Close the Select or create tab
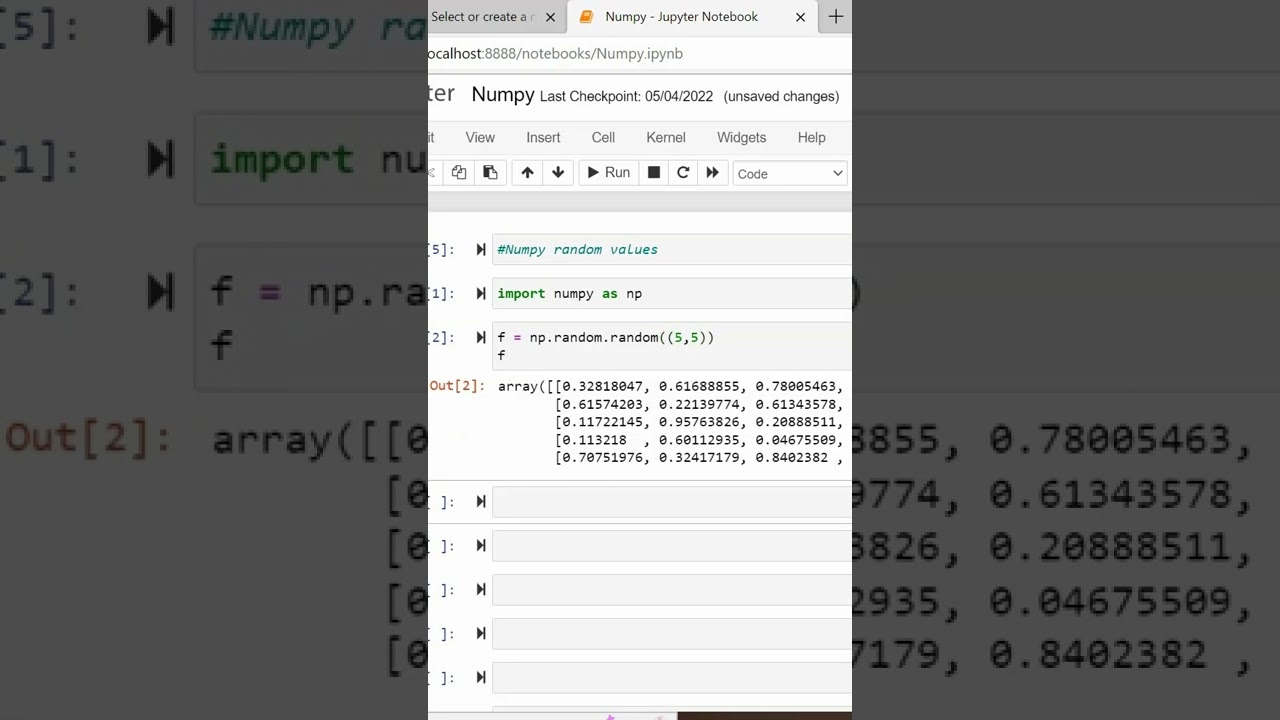Image resolution: width=1280 pixels, height=720 pixels. (x=550, y=17)
